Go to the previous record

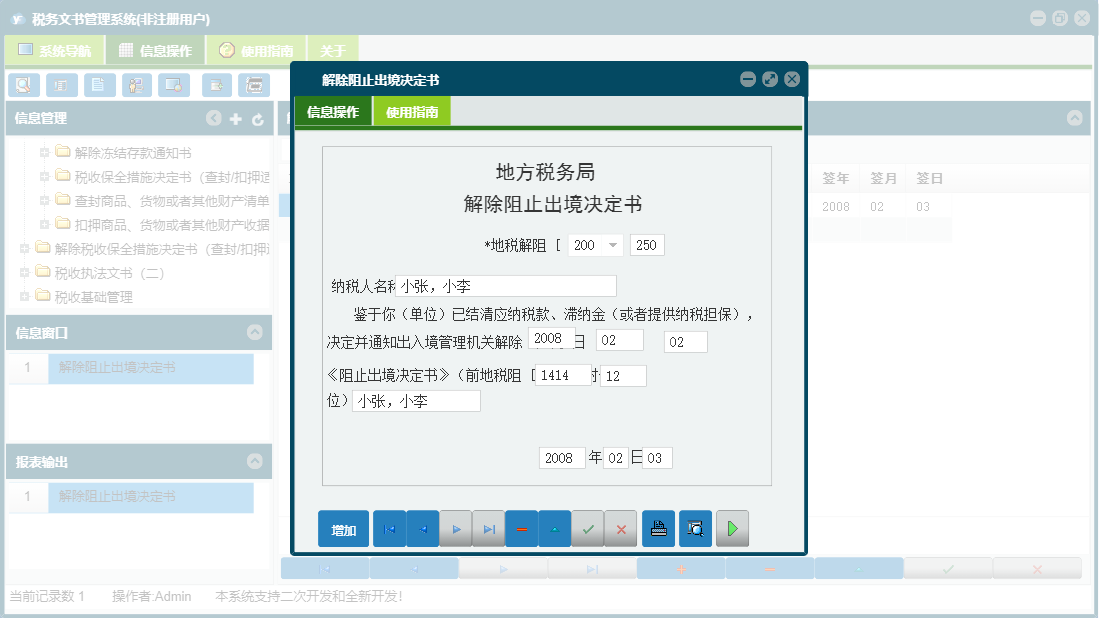[422, 528]
